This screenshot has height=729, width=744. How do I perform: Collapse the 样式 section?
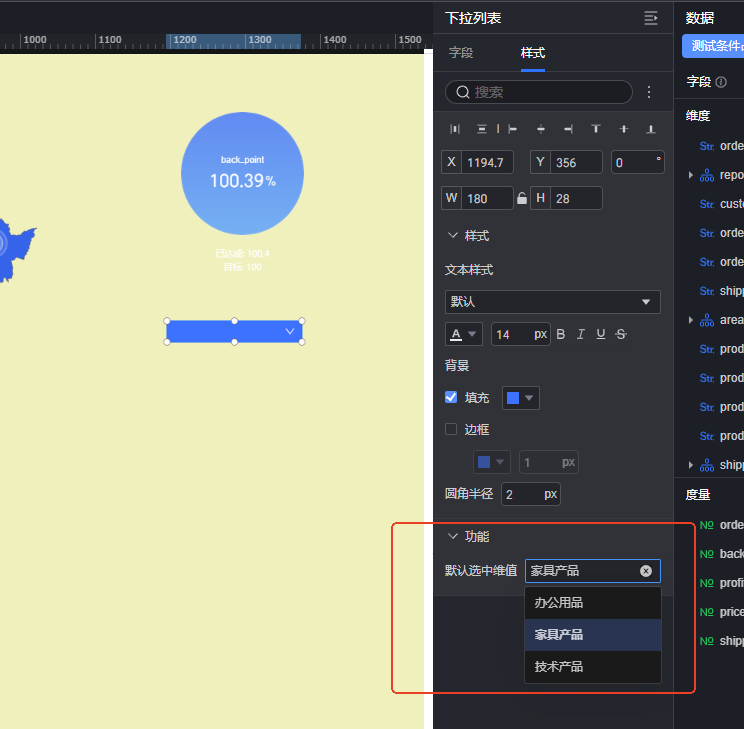[453, 236]
